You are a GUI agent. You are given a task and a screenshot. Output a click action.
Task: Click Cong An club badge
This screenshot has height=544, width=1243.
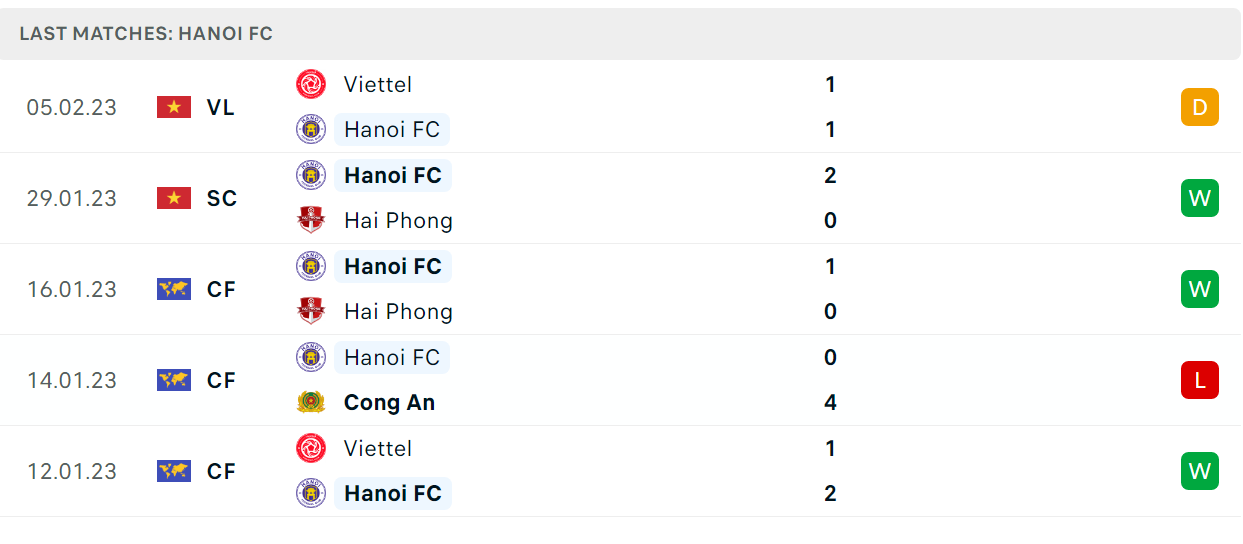pos(311,402)
